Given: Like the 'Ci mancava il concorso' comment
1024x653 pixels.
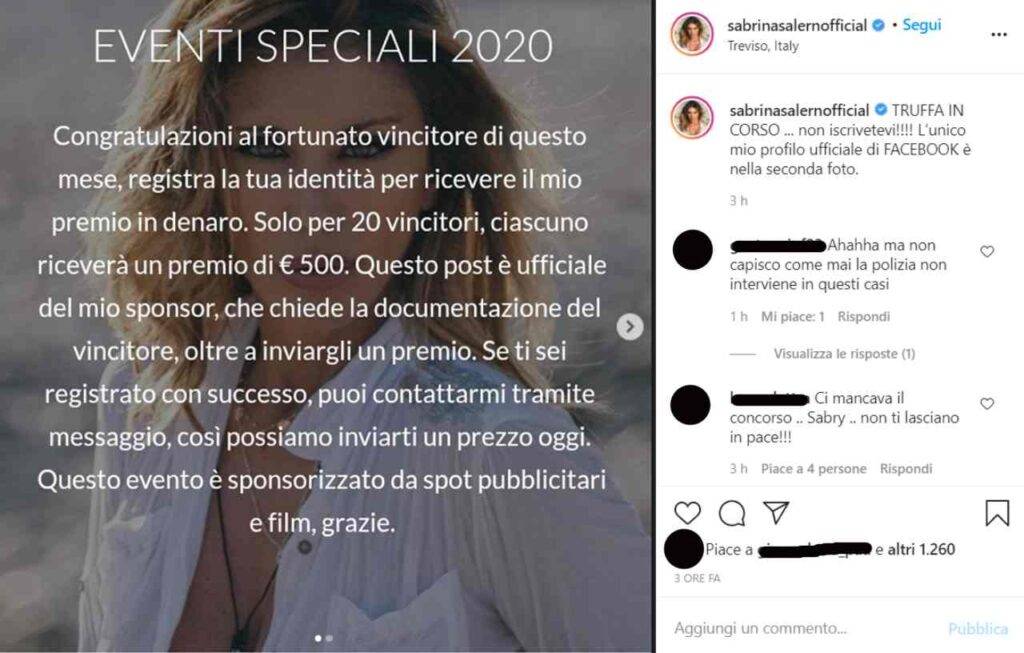Looking at the screenshot, I should click(987, 404).
